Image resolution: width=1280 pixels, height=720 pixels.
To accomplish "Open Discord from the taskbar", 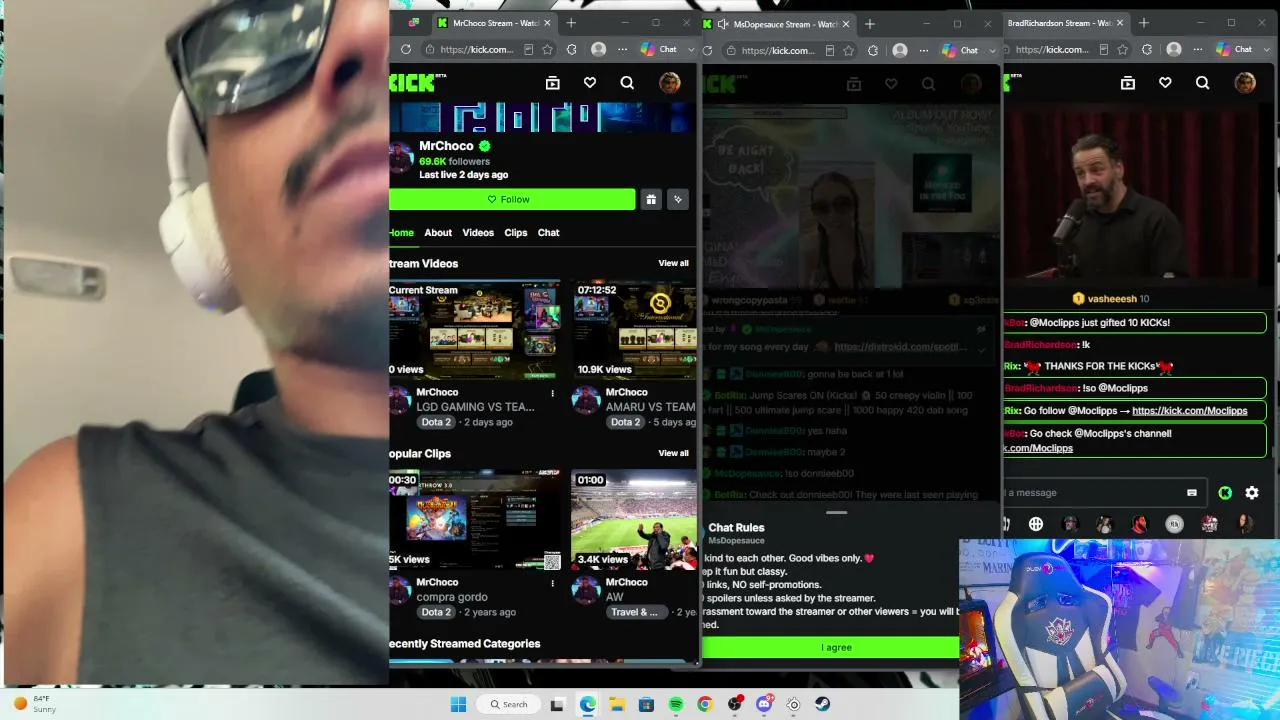I will (x=765, y=704).
